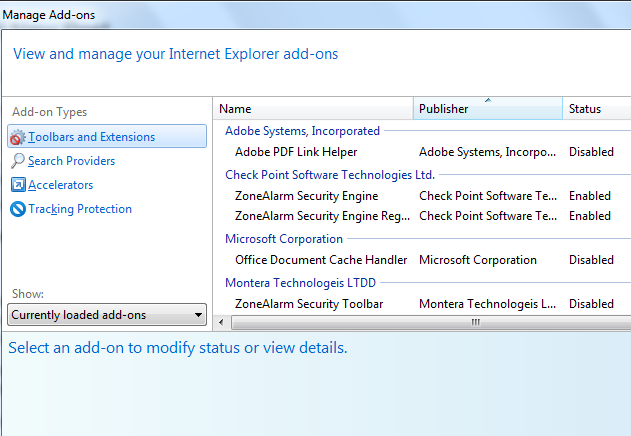
Task: Click the Adobe Systems, Incorporated group header
Action: pos(302,131)
